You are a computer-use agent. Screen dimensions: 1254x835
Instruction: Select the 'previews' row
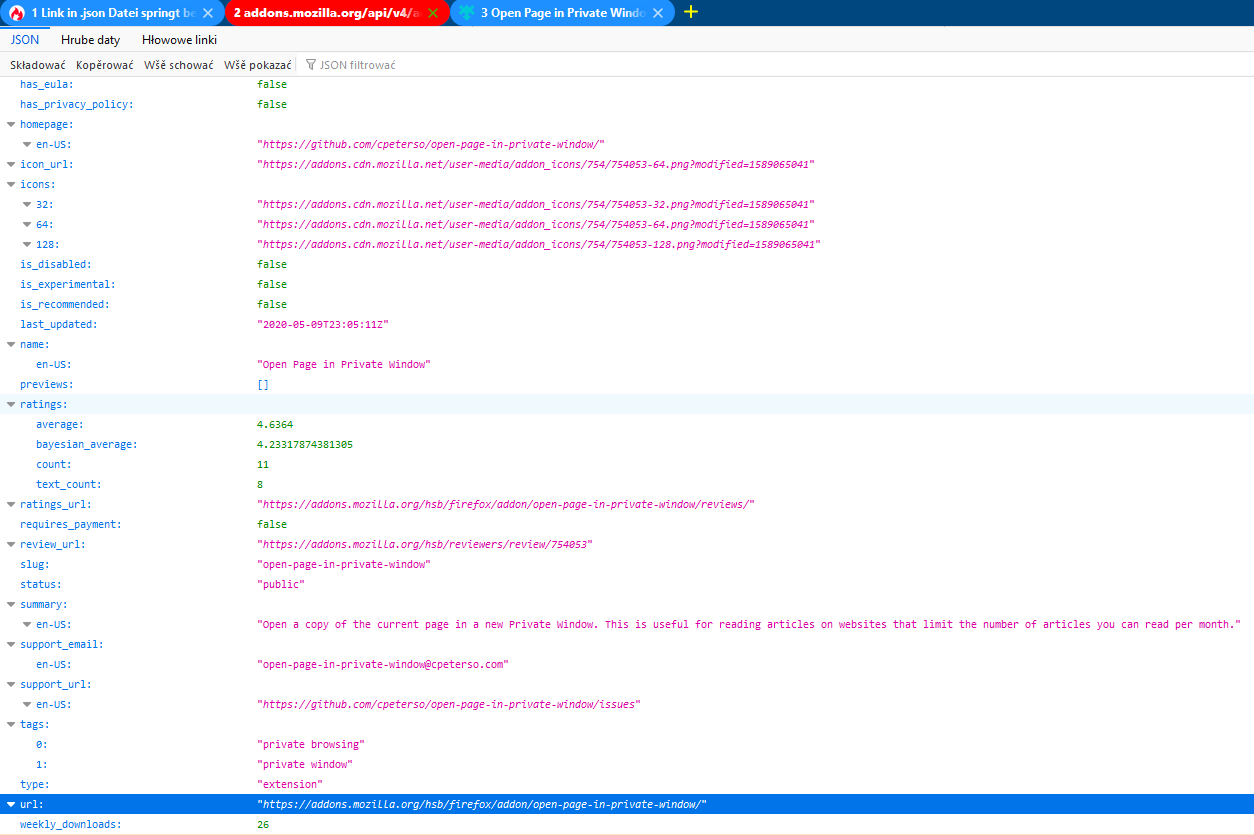coord(627,384)
